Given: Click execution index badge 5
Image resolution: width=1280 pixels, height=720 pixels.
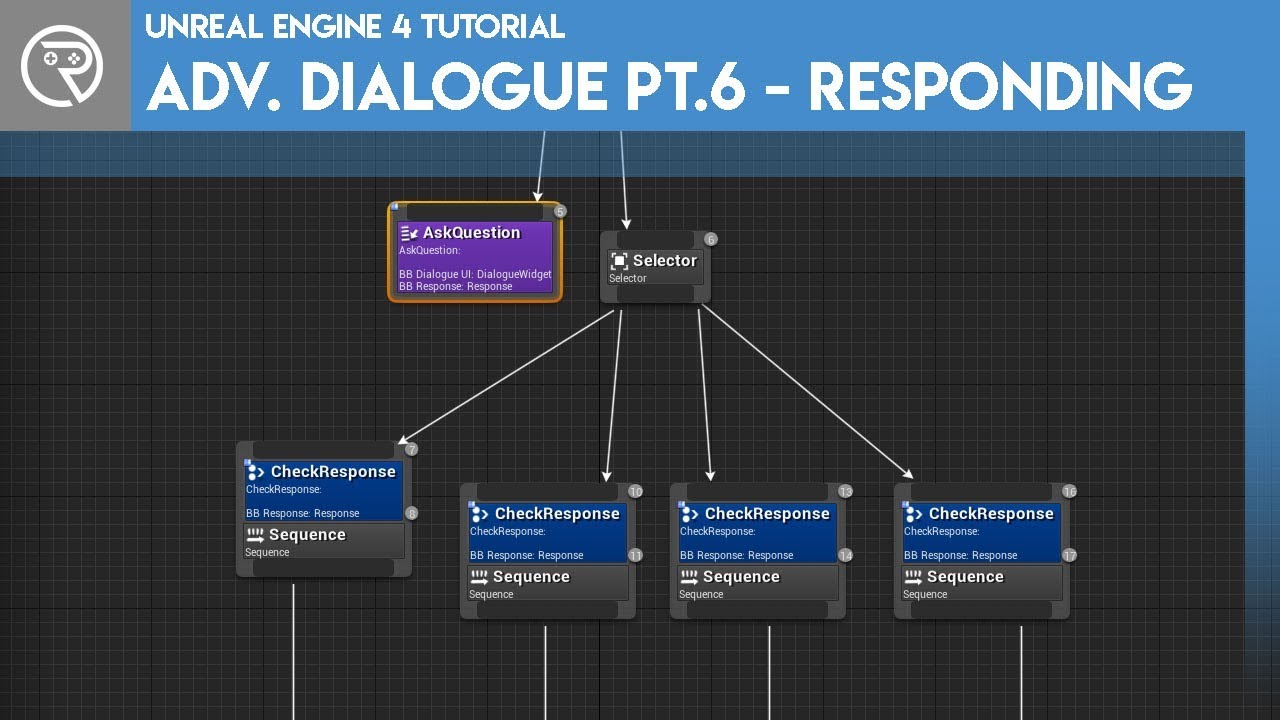Looking at the screenshot, I should click(560, 211).
